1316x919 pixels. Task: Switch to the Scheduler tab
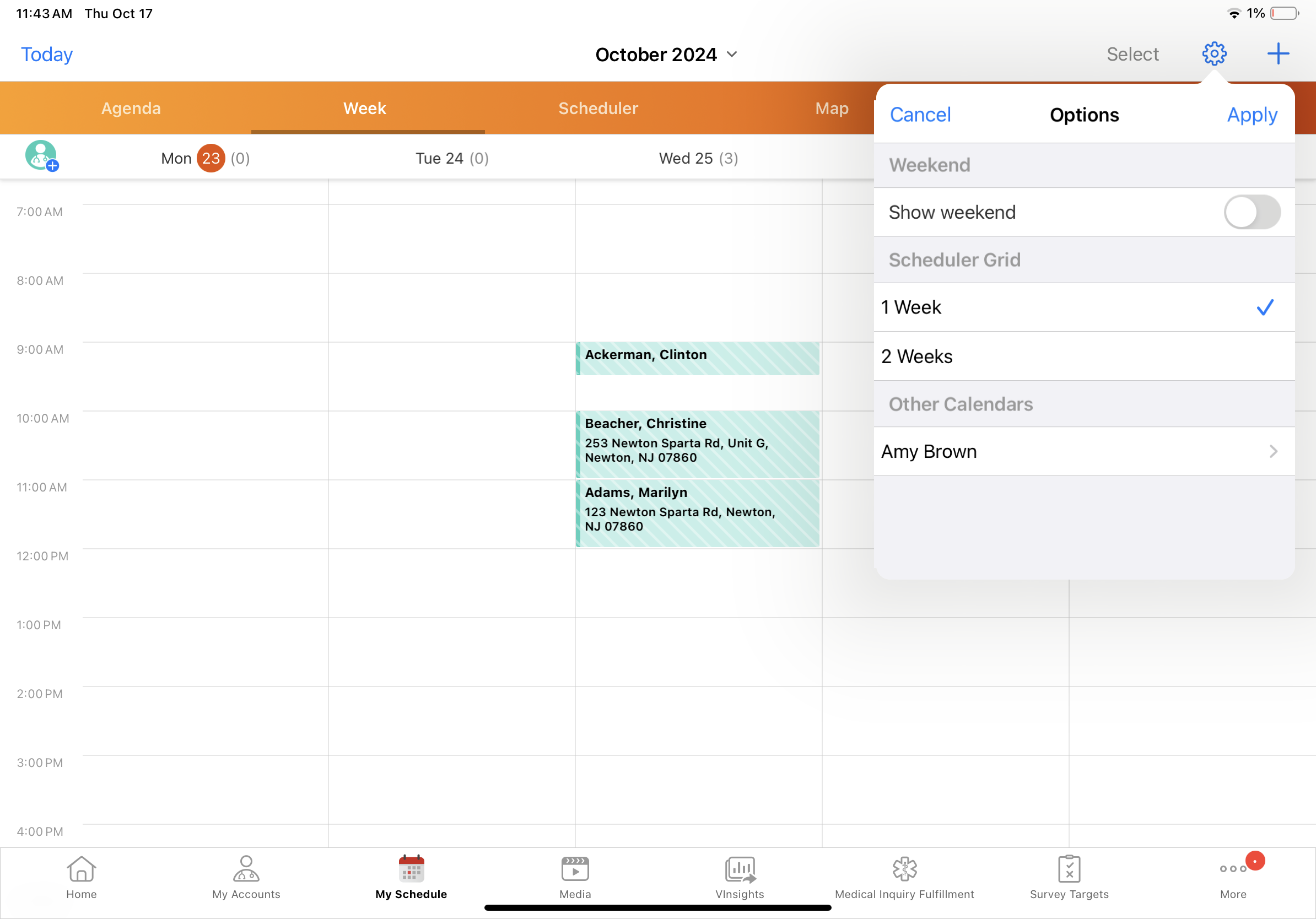coord(598,109)
